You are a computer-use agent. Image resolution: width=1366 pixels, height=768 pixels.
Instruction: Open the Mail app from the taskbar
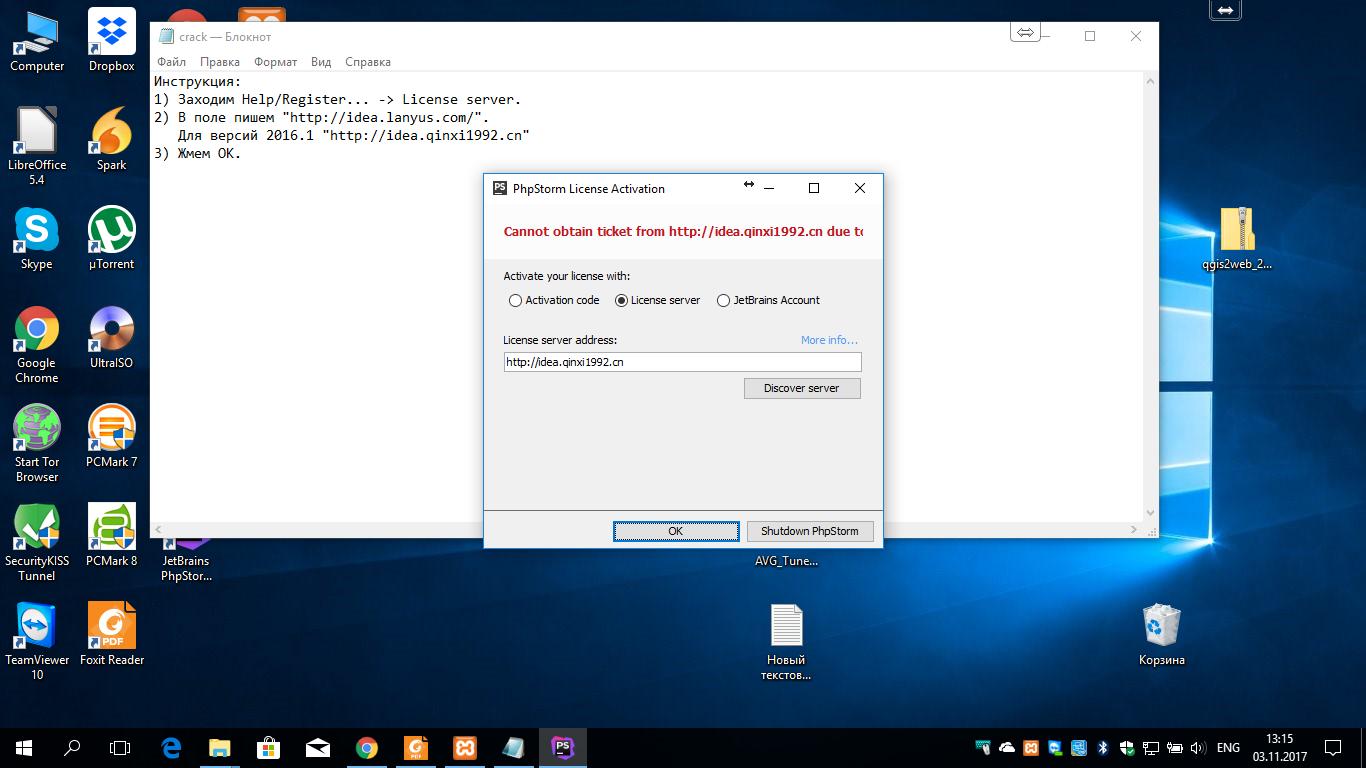[x=318, y=747]
